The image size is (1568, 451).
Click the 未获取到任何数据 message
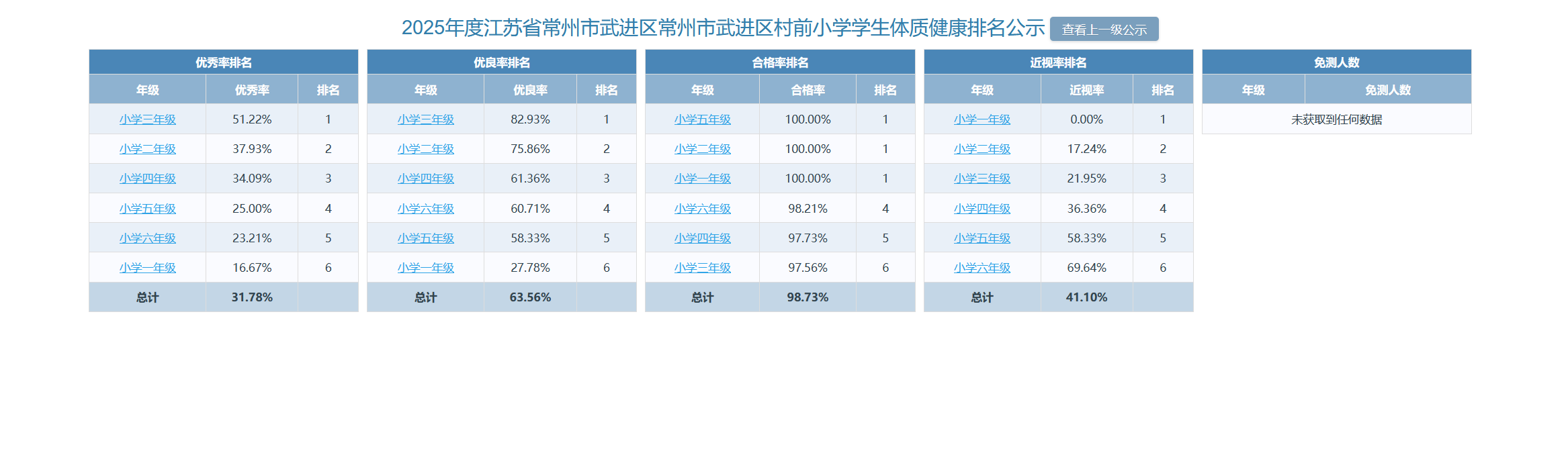click(x=1336, y=119)
